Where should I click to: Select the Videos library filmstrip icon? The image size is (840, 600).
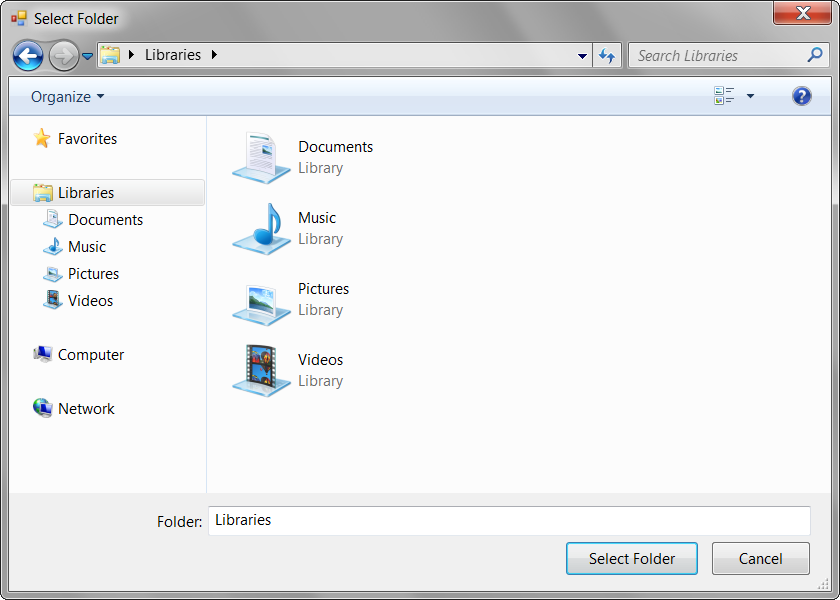(x=261, y=370)
